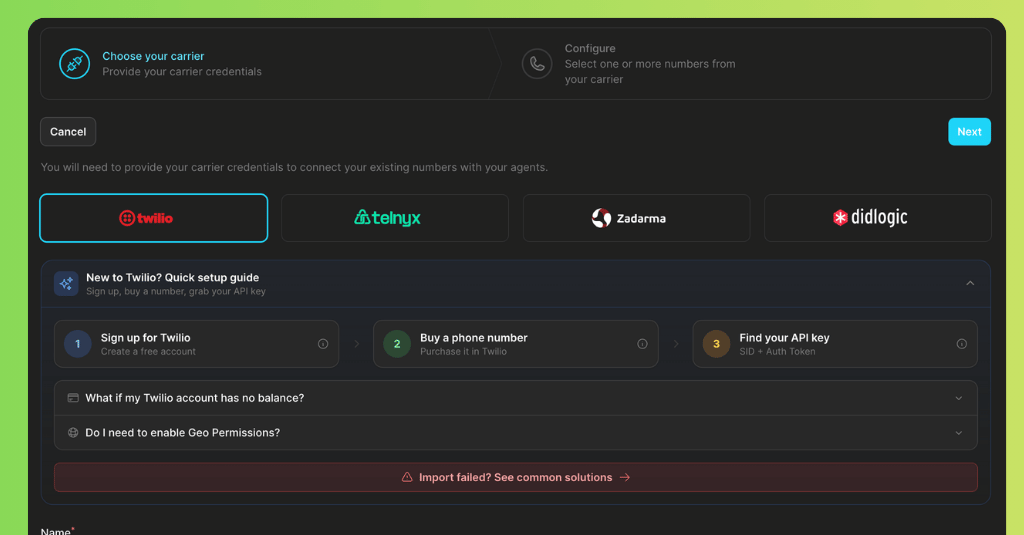Click the credit card icon by the balance question

73,398
